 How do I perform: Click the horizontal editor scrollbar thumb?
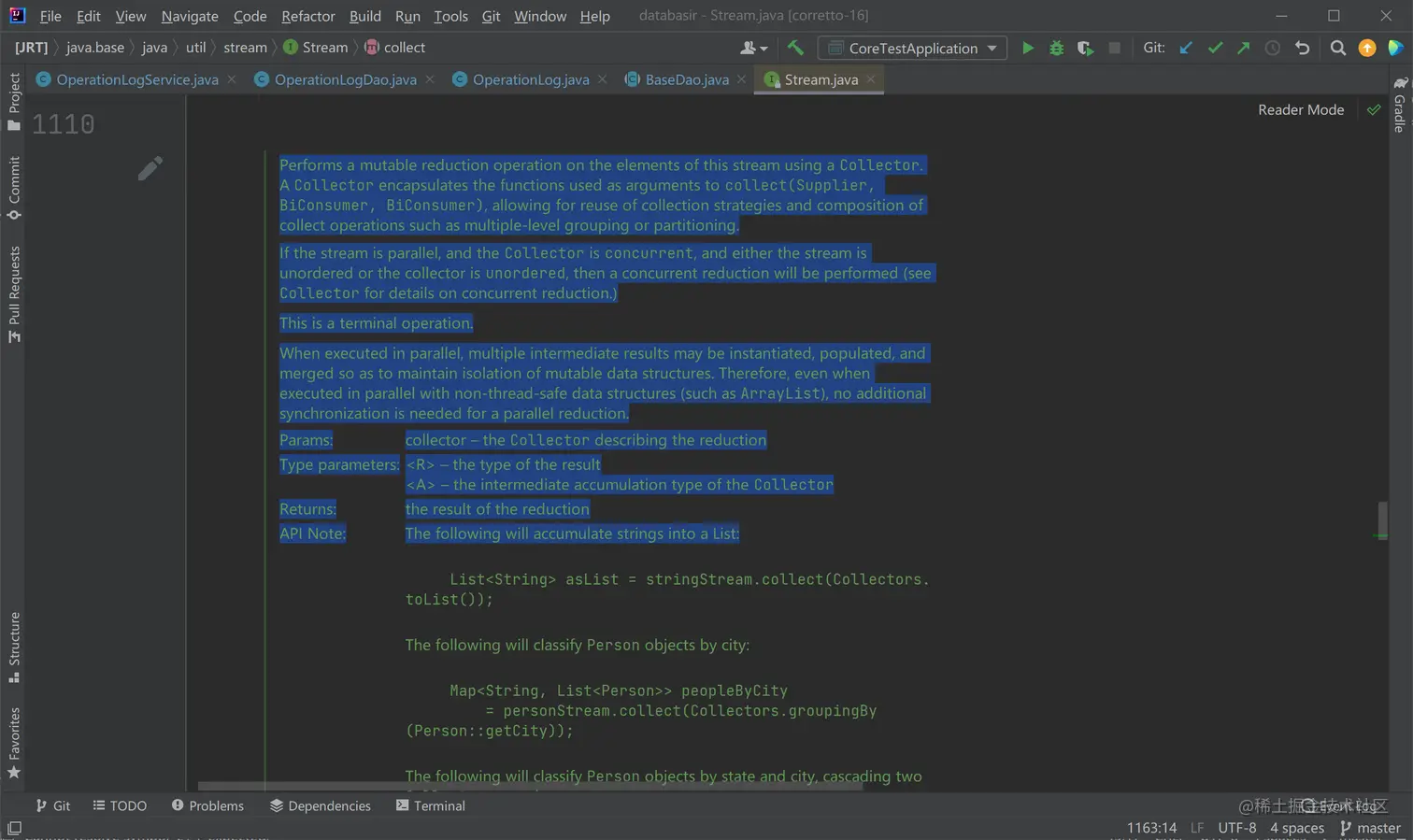pyautogui.click(x=530, y=787)
